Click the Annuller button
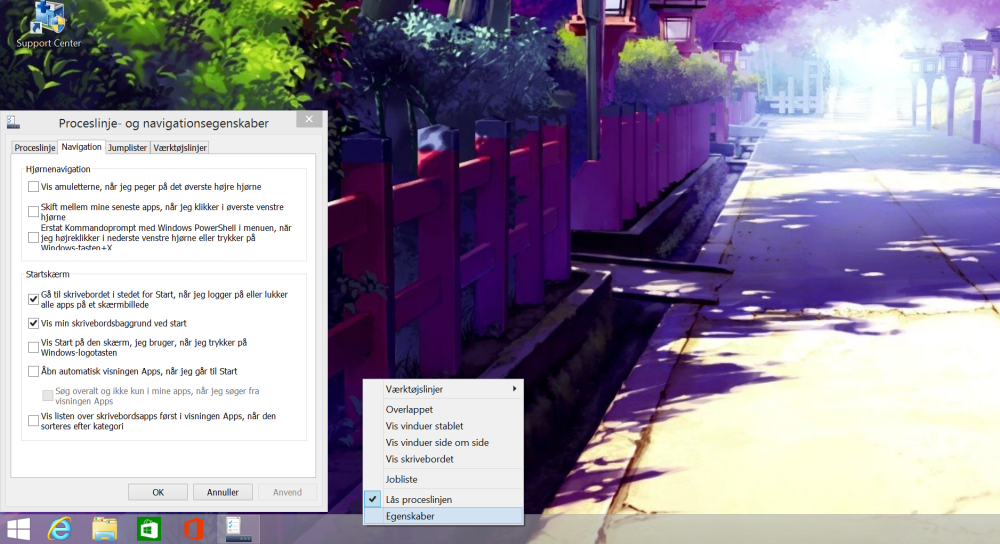The height and width of the screenshot is (544, 1000). coord(222,492)
